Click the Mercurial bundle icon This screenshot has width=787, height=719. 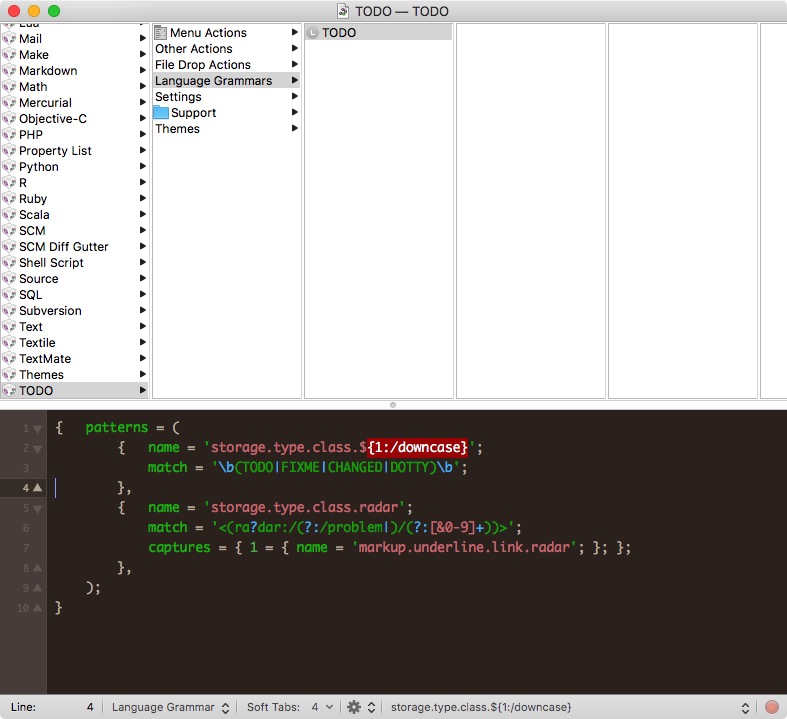pyautogui.click(x=9, y=103)
